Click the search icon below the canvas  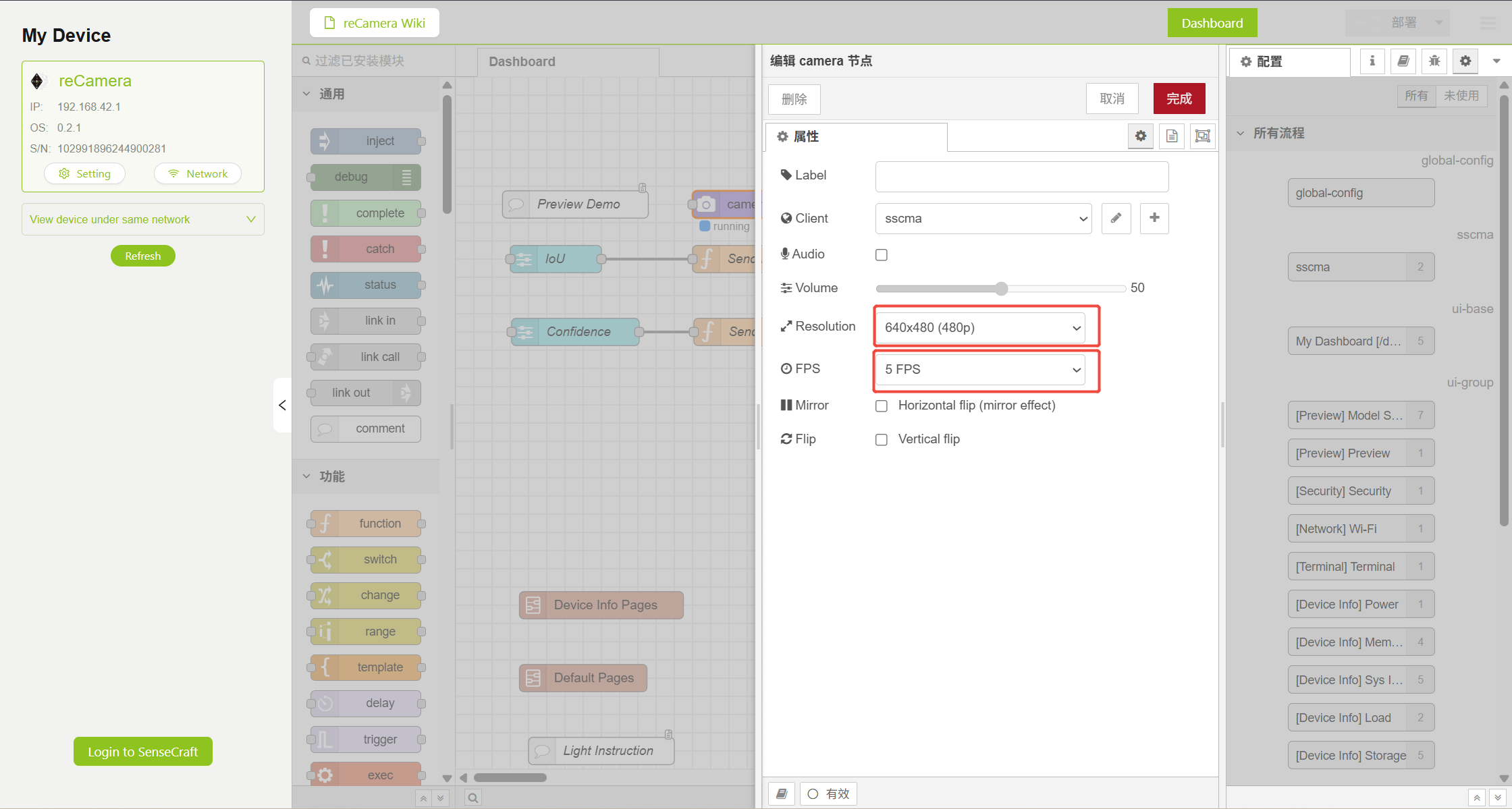473,798
